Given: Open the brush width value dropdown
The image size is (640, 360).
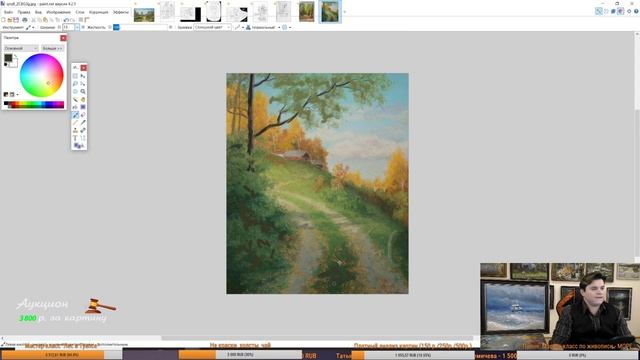Looking at the screenshot, I should click(77, 27).
